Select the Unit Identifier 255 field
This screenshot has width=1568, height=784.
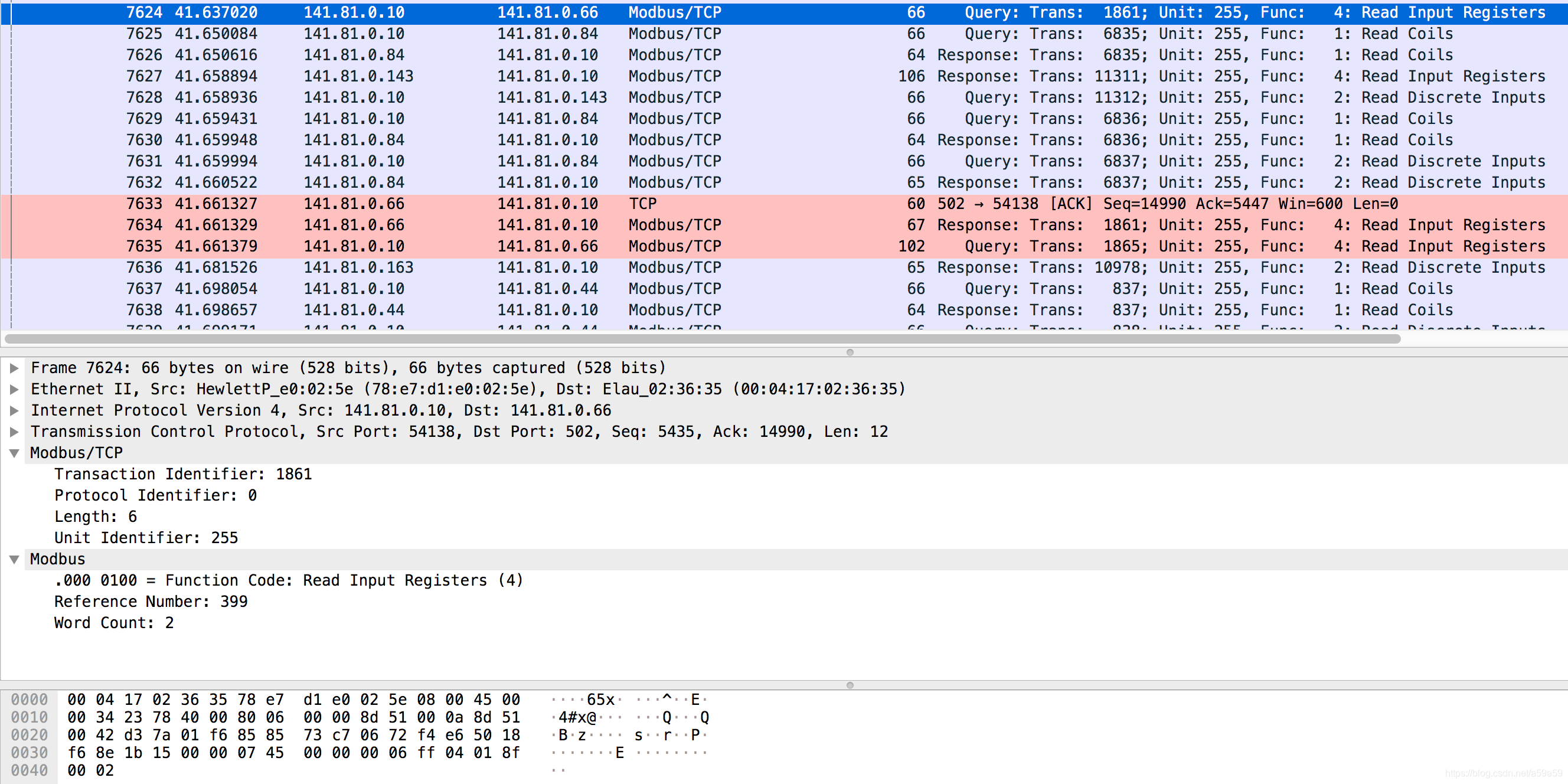[x=146, y=538]
